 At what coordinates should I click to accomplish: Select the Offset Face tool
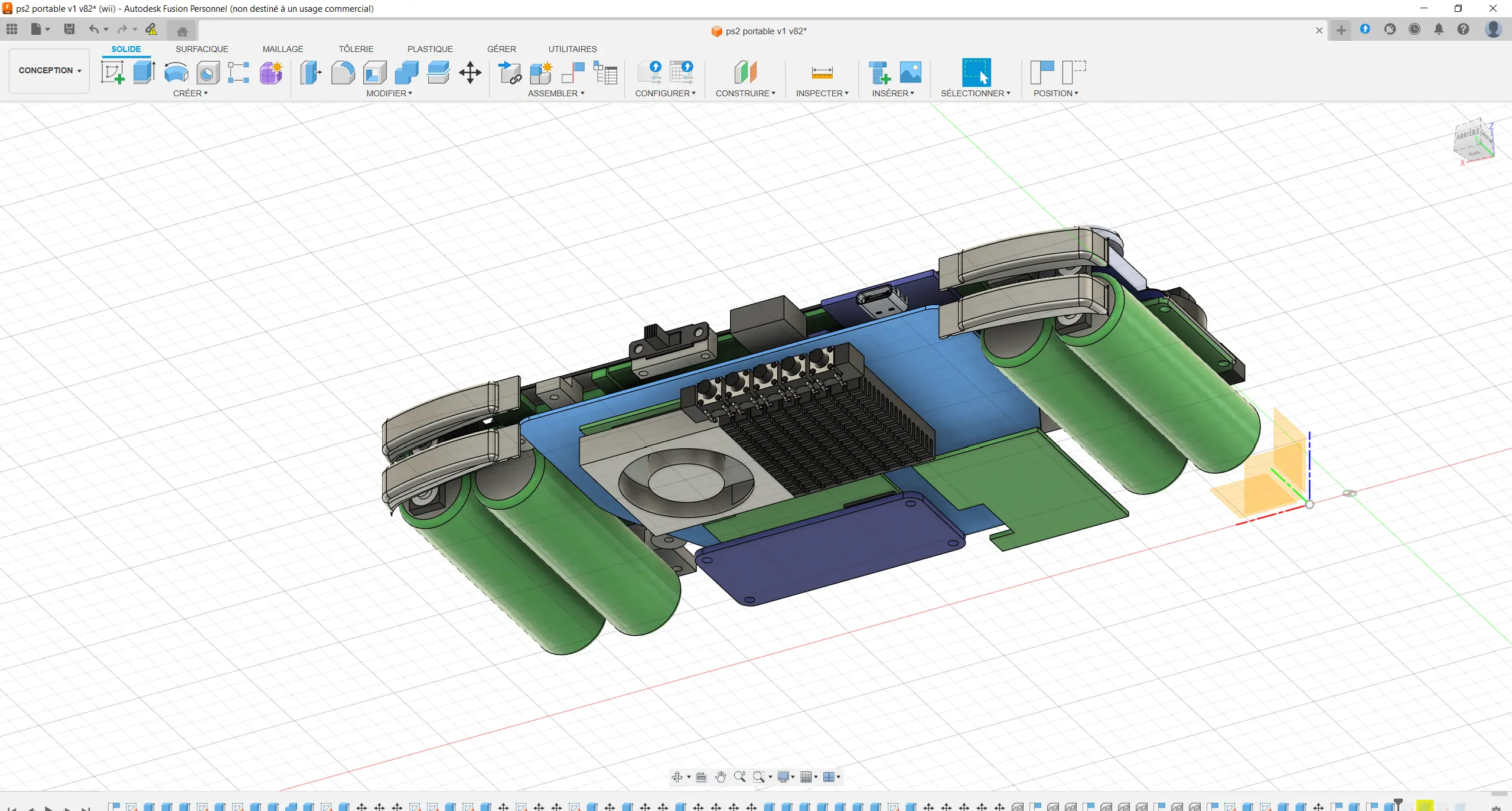click(438, 73)
